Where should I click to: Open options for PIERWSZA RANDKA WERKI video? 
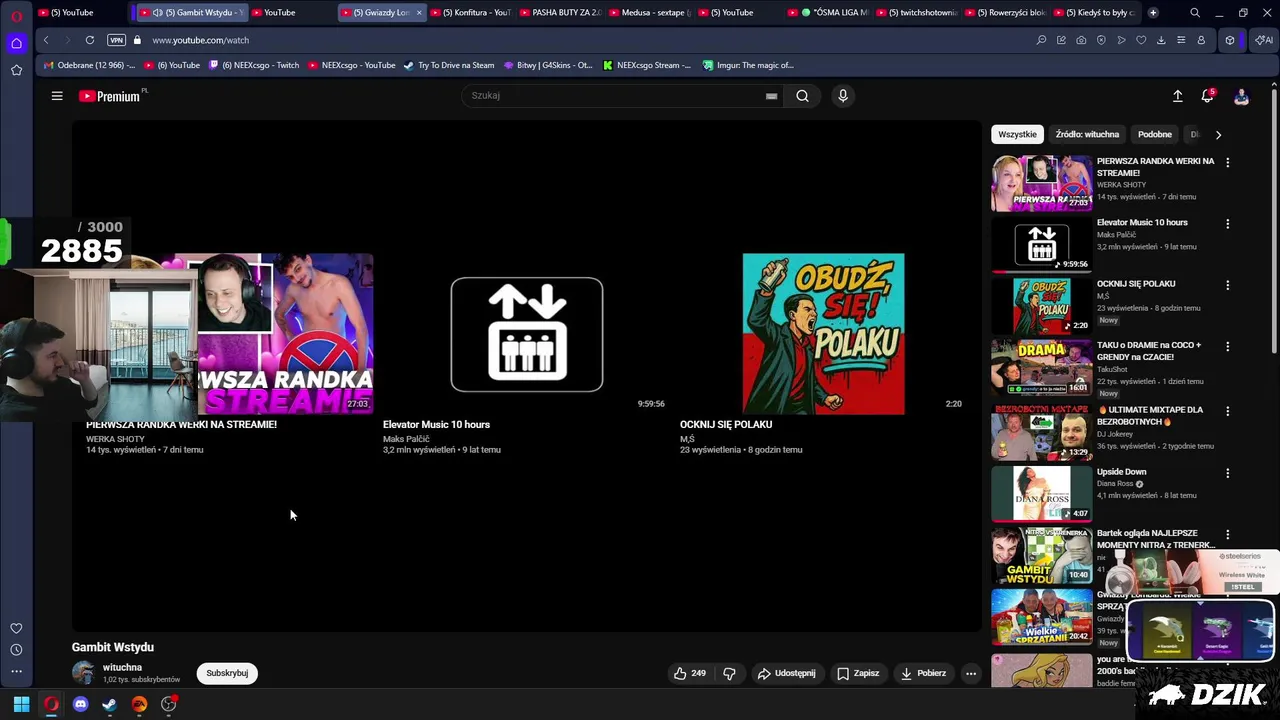pyautogui.click(x=1228, y=162)
